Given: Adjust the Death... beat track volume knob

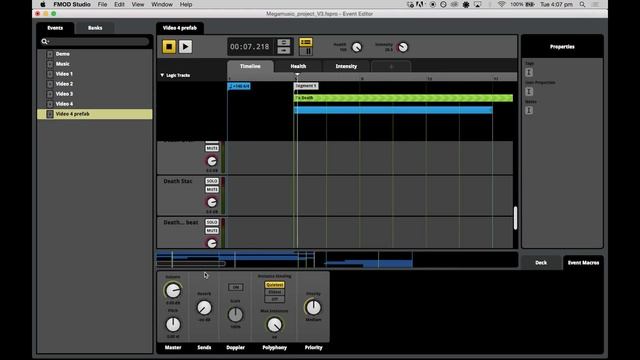Looking at the screenshot, I should [212, 243].
